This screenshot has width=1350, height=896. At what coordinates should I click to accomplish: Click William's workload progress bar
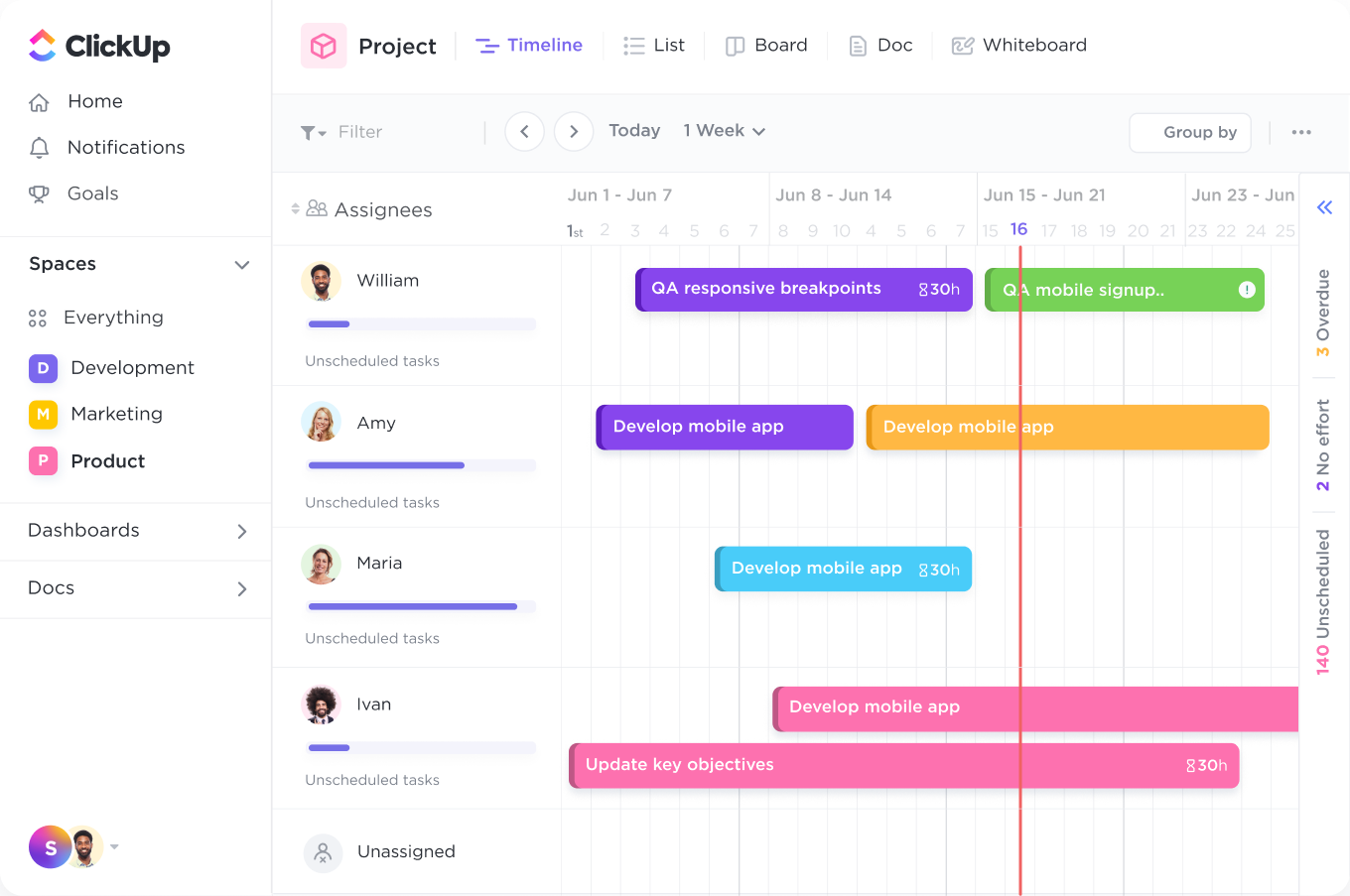[422, 324]
